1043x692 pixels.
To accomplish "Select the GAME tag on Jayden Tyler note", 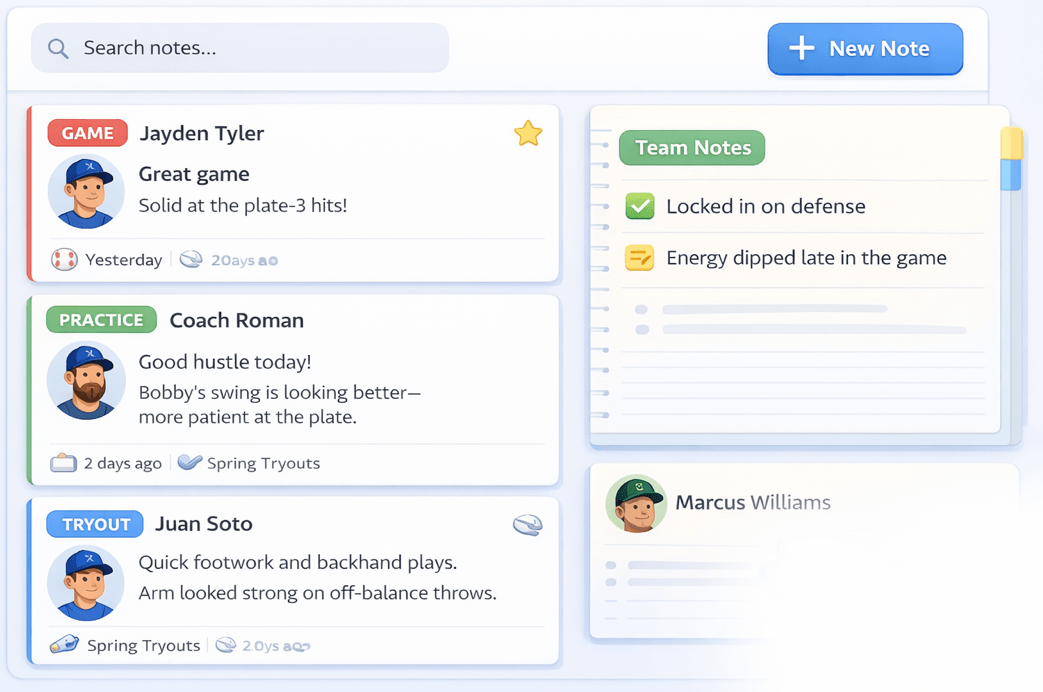I will 88,133.
